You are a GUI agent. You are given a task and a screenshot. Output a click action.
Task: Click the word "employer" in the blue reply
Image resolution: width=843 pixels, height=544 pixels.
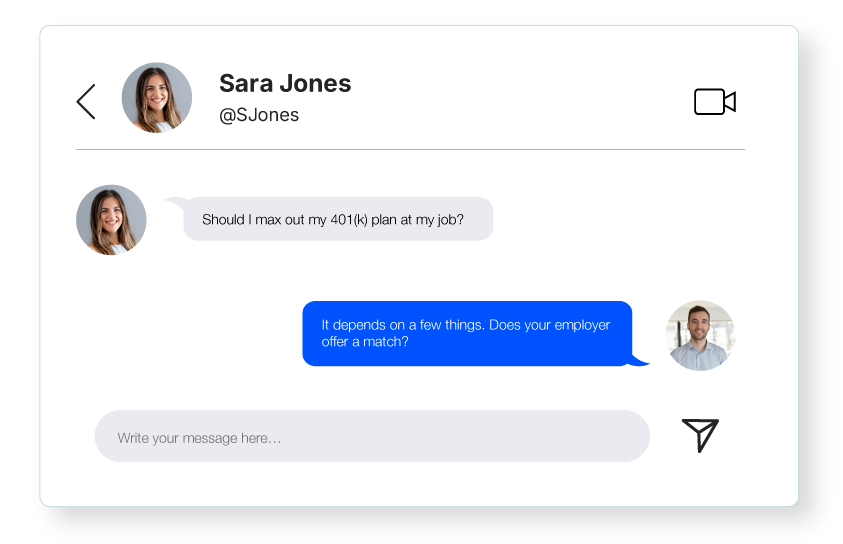[x=582, y=325]
